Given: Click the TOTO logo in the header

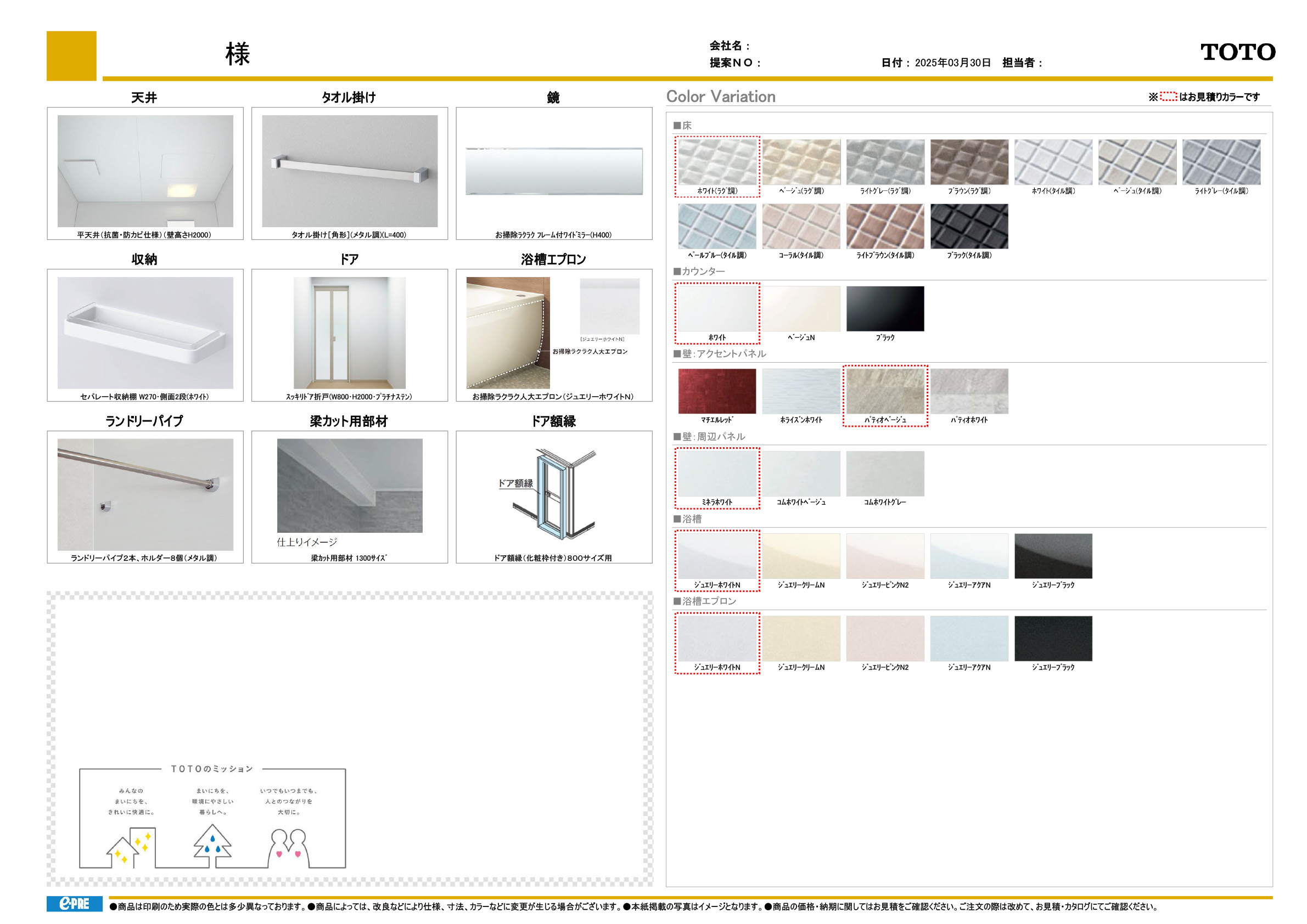Looking at the screenshot, I should pos(1237,52).
